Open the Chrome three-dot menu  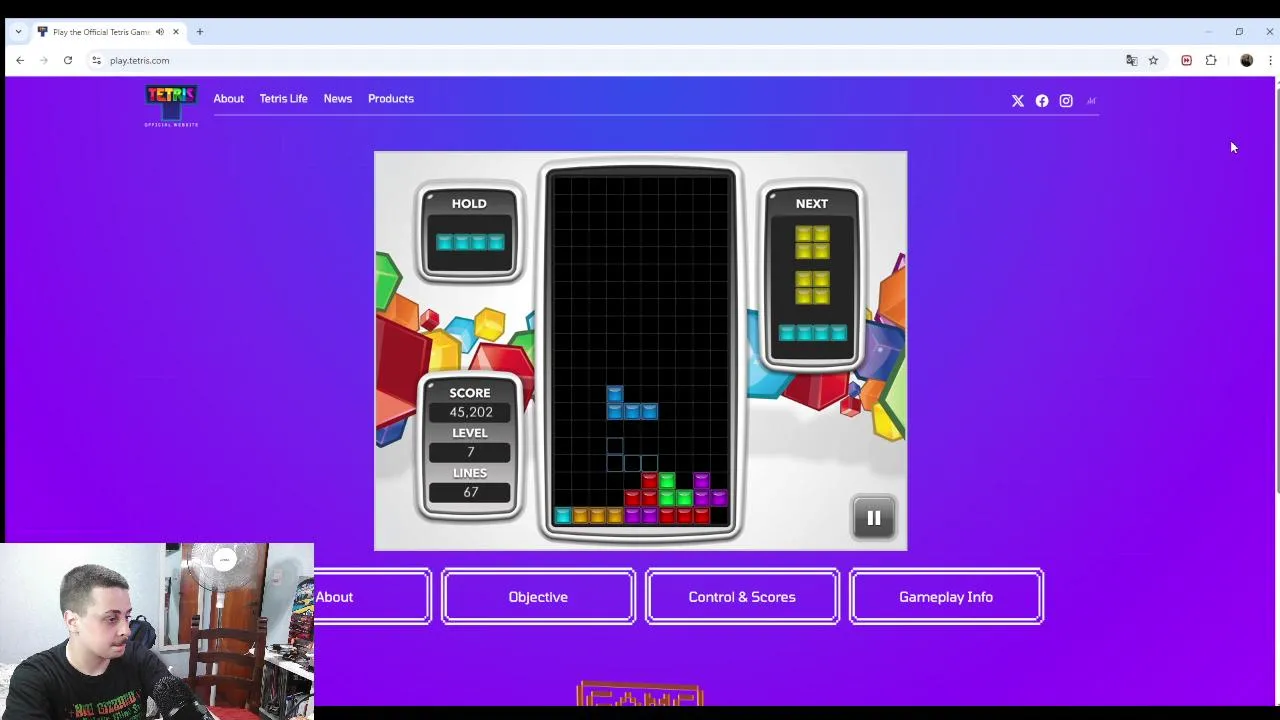[1270, 61]
